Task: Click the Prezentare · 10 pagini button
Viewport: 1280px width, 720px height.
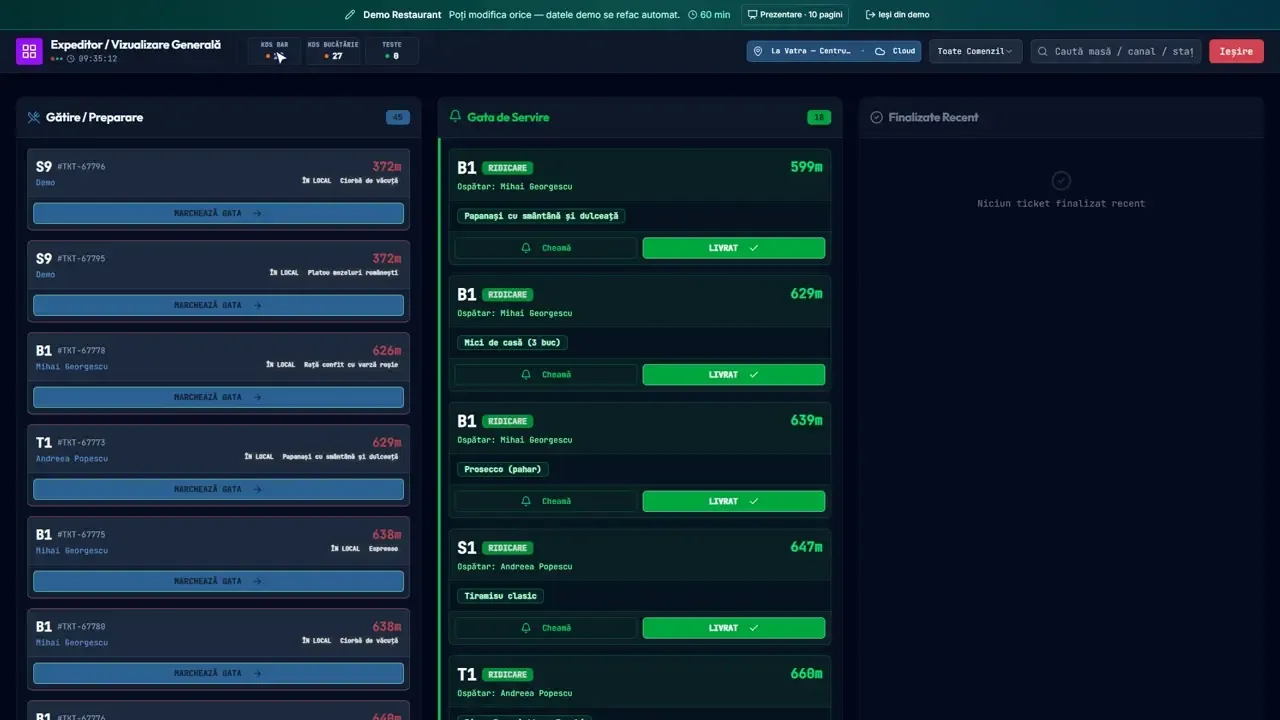Action: click(795, 15)
